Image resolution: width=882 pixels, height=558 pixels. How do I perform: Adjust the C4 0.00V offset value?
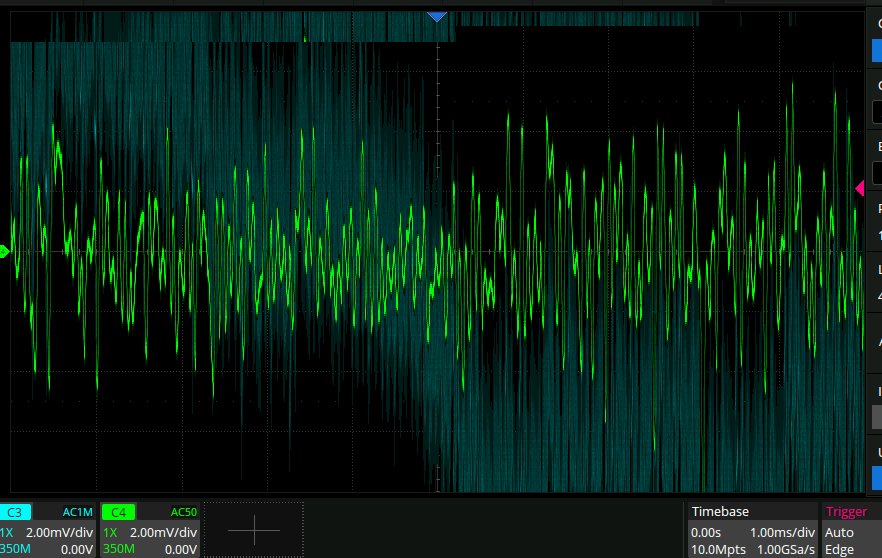pyautogui.click(x=180, y=549)
